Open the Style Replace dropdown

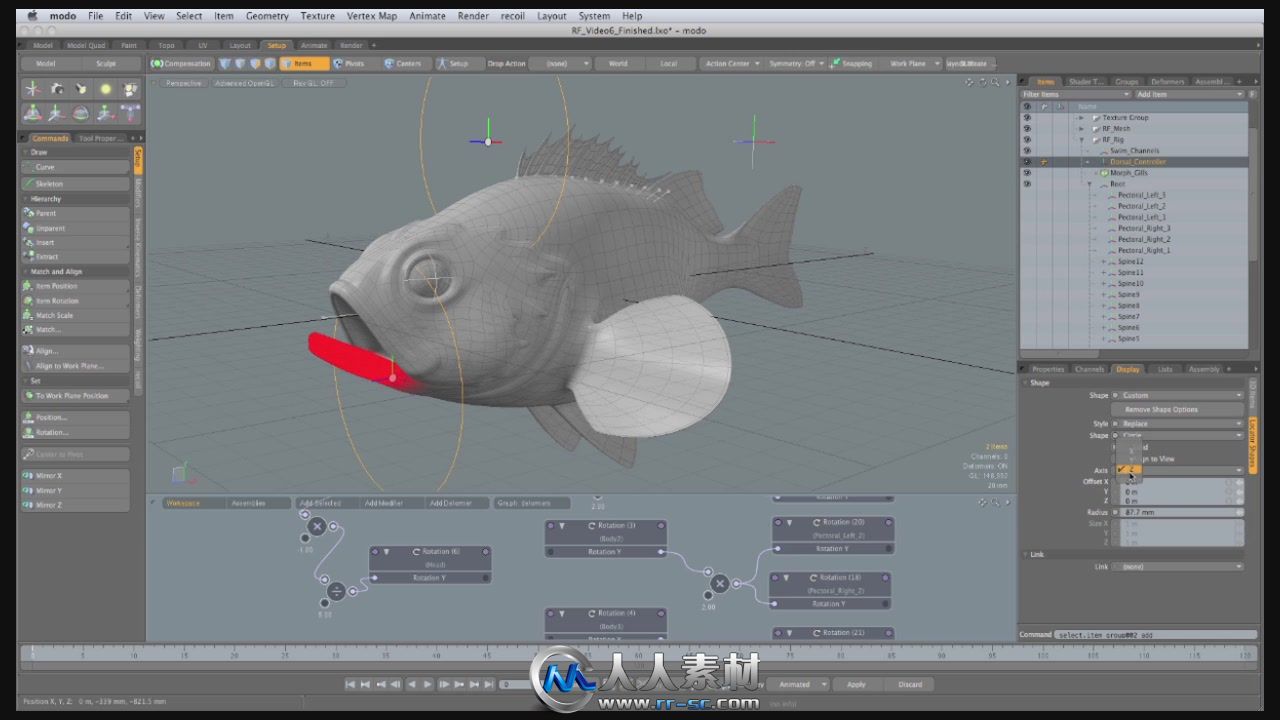tap(1178, 423)
